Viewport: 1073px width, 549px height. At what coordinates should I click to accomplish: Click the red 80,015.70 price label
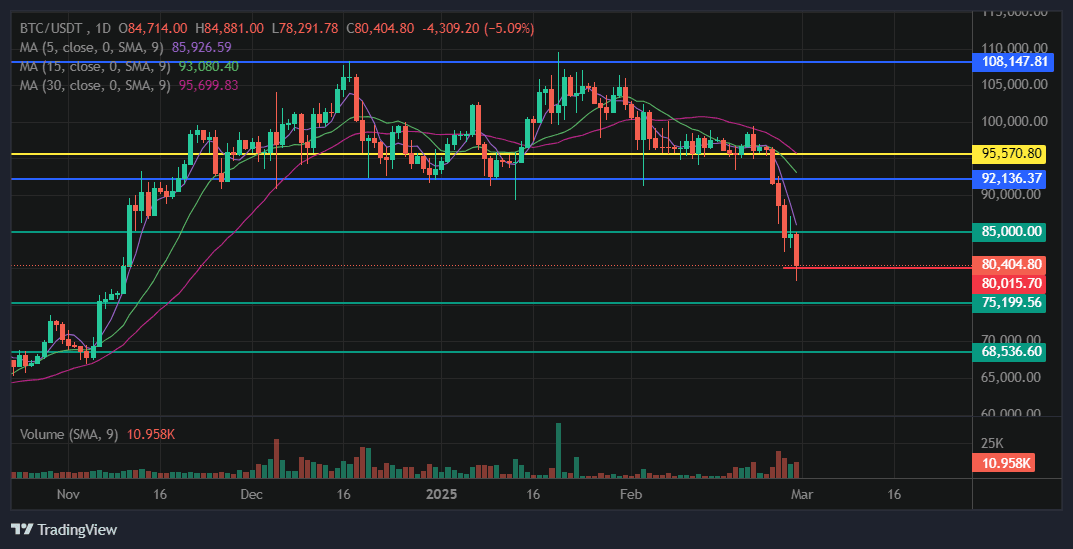point(1009,283)
